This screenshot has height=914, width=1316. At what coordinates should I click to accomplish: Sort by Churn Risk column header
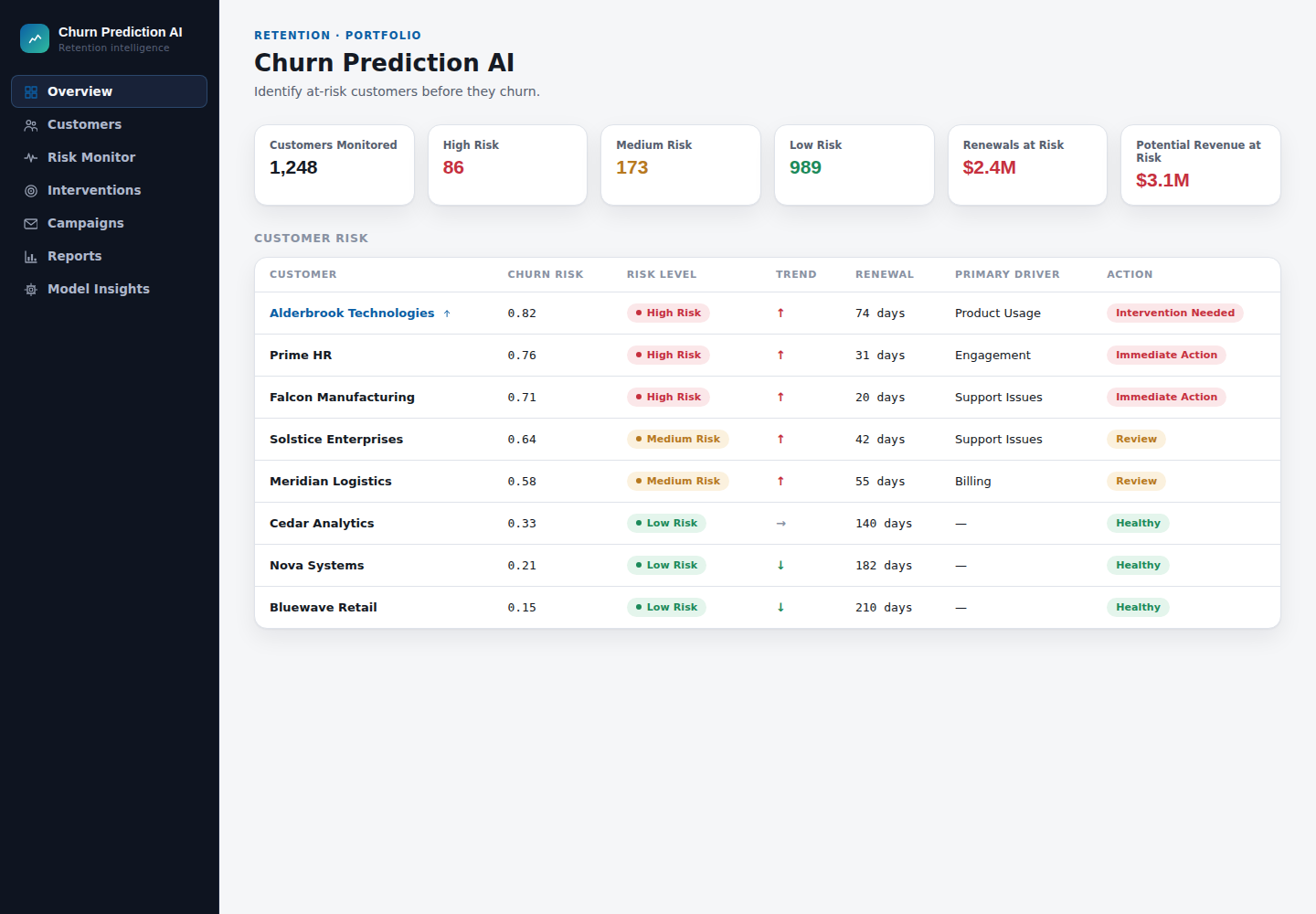pyautogui.click(x=546, y=274)
